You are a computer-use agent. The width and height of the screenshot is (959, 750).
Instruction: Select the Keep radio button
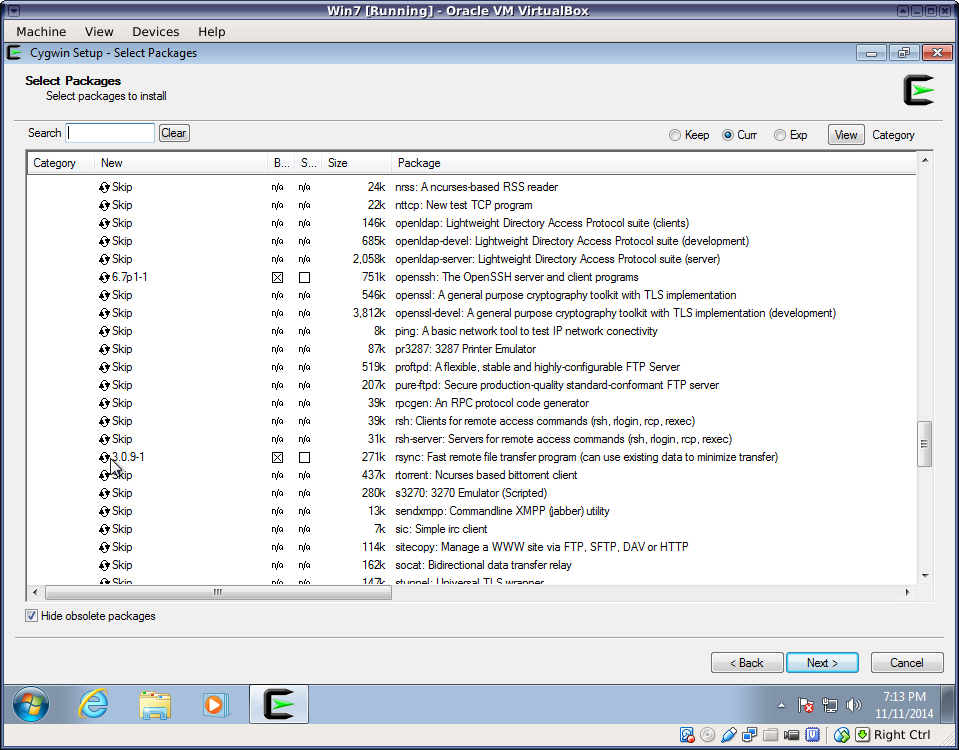675,135
